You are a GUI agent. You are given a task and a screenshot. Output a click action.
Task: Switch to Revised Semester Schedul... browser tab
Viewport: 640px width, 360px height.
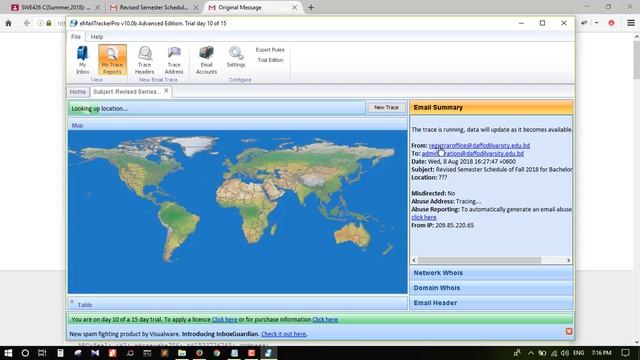[x=154, y=7]
